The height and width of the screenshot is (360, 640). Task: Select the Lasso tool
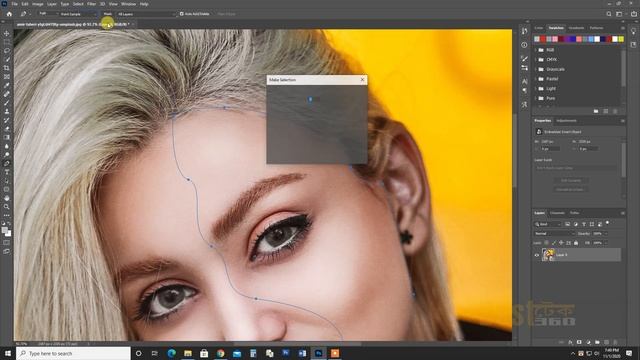point(7,51)
